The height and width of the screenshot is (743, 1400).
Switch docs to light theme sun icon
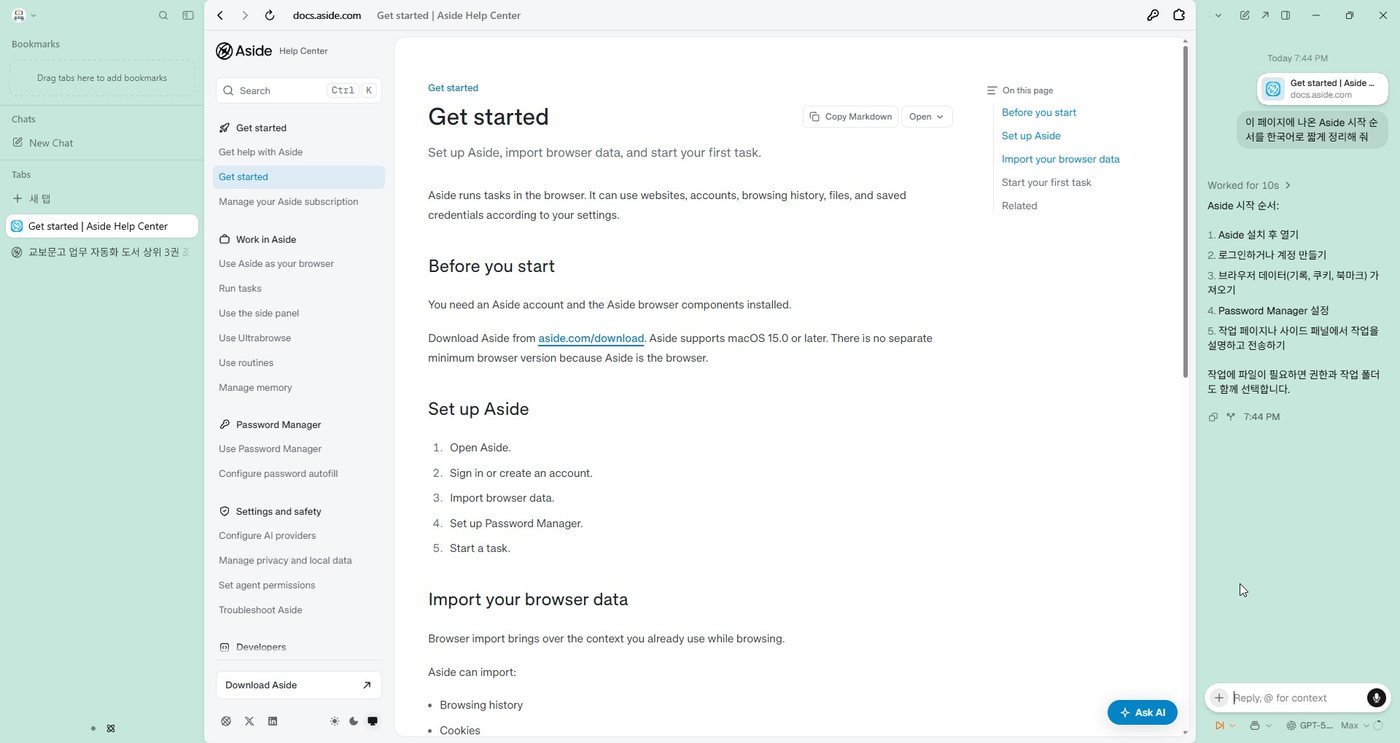click(334, 721)
